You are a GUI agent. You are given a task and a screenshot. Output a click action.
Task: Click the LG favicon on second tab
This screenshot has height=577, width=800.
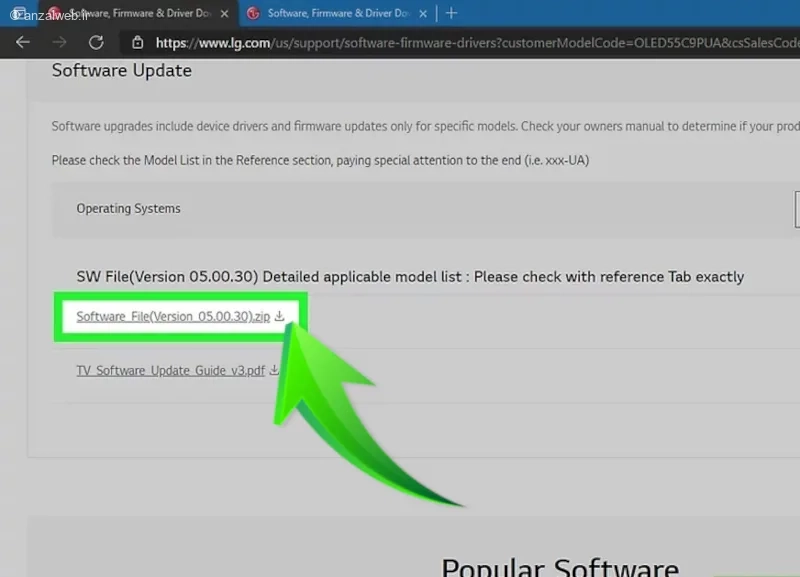point(253,13)
